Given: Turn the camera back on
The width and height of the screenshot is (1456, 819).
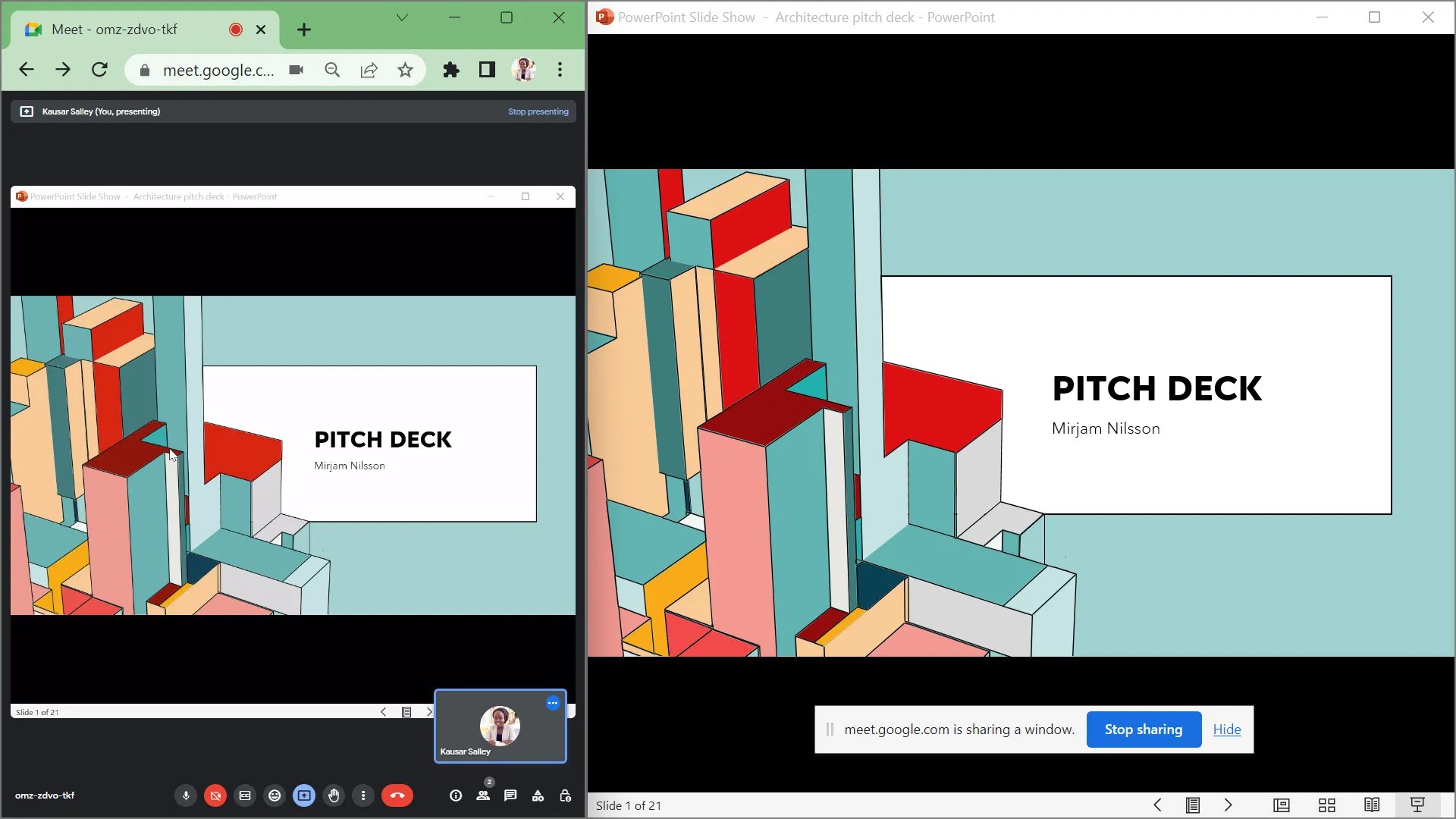Looking at the screenshot, I should (215, 795).
